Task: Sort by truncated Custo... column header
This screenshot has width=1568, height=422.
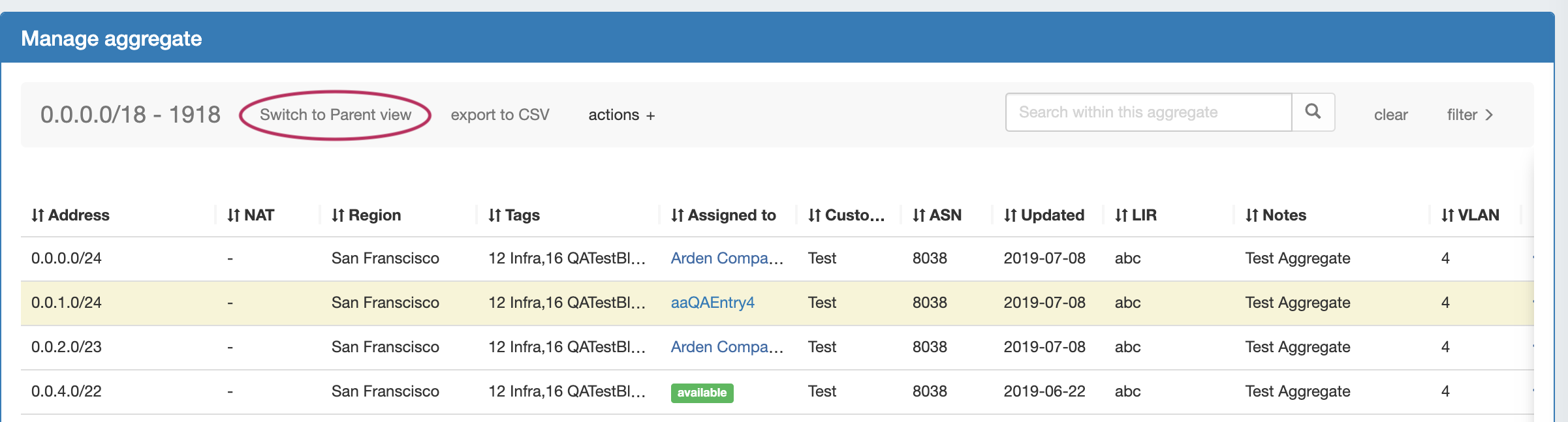Action: point(854,215)
